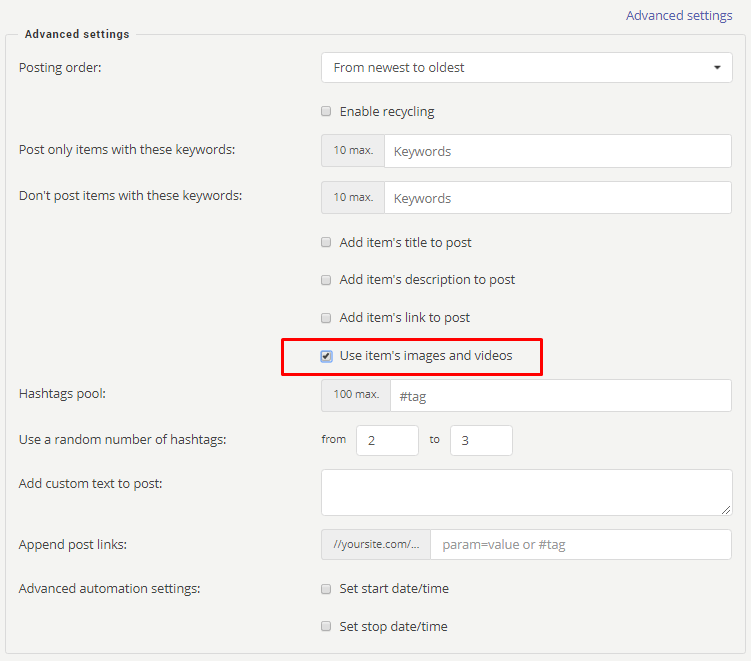
Task: Uncheck Use item's images and videos
Action: 326,356
